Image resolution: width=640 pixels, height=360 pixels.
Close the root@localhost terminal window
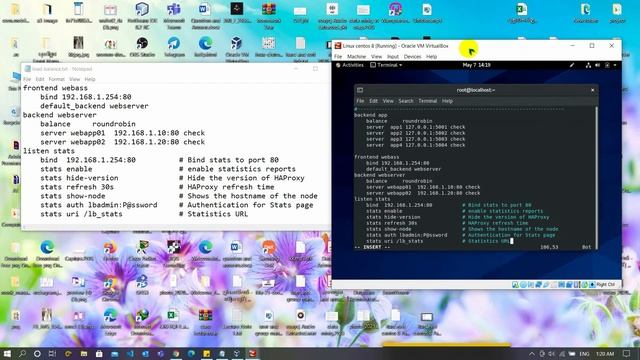pyautogui.click(x=593, y=90)
